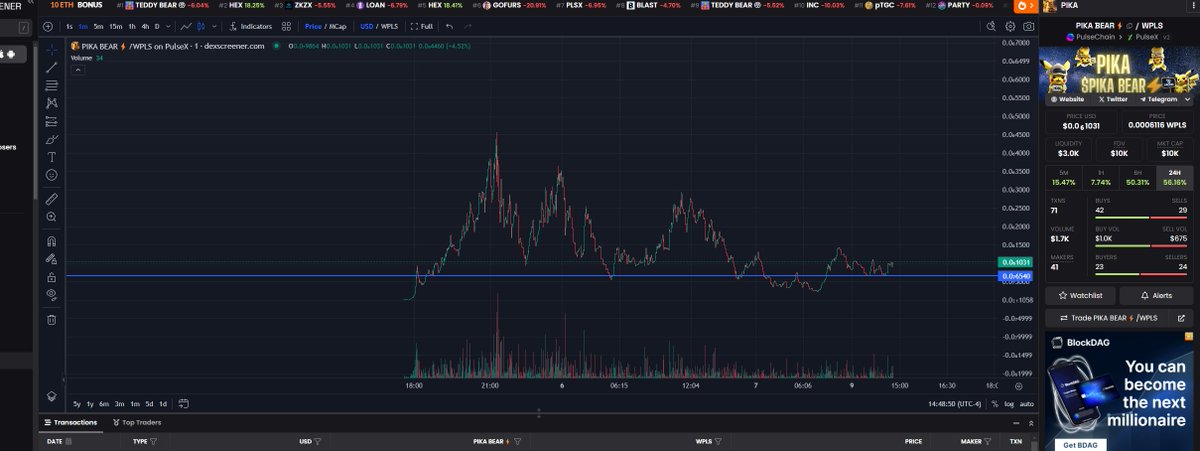Select the brush drawing tool
Image resolution: width=1200 pixels, height=451 pixels.
(52, 139)
